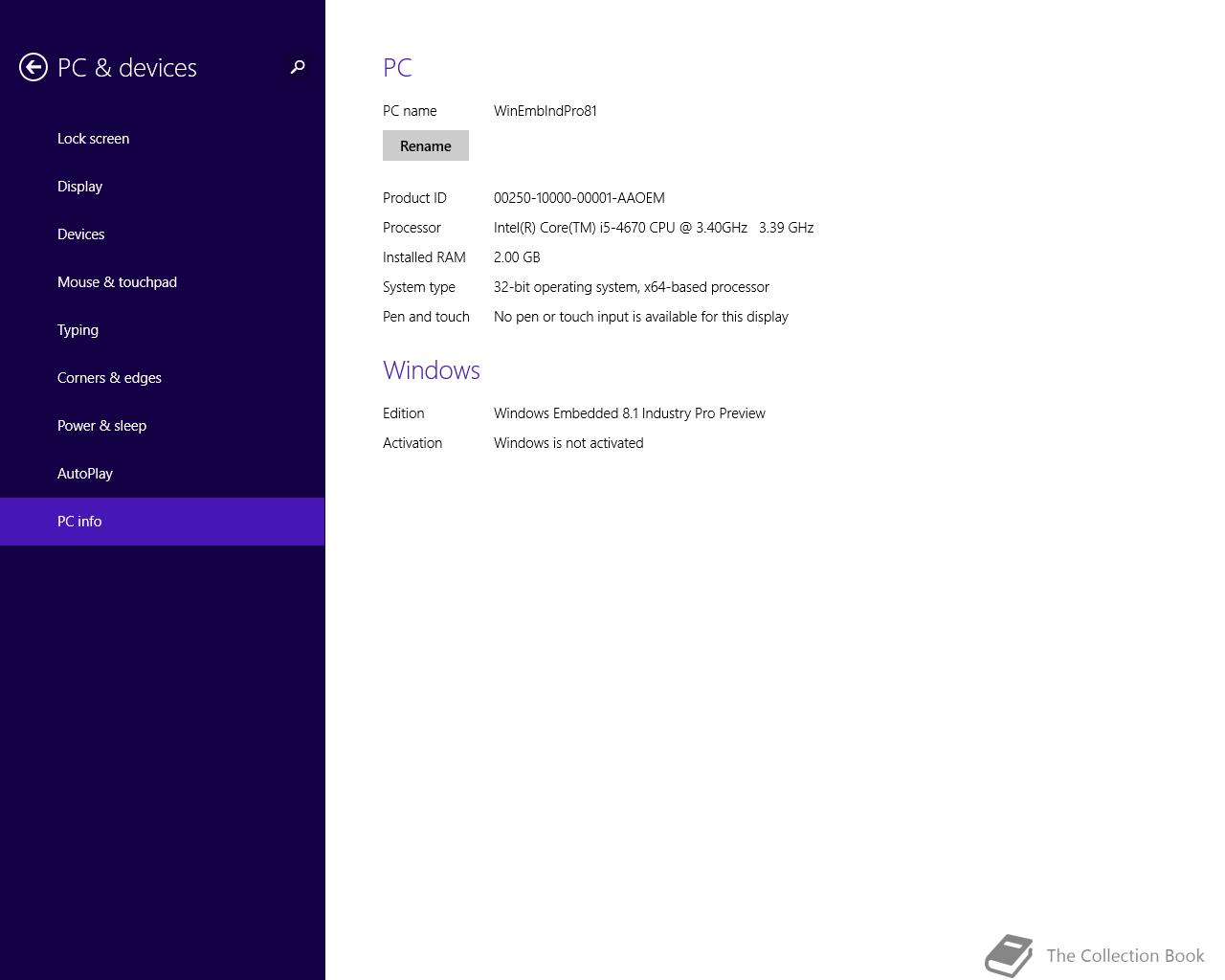Open Lock screen settings
1225x980 pixels.
point(162,139)
